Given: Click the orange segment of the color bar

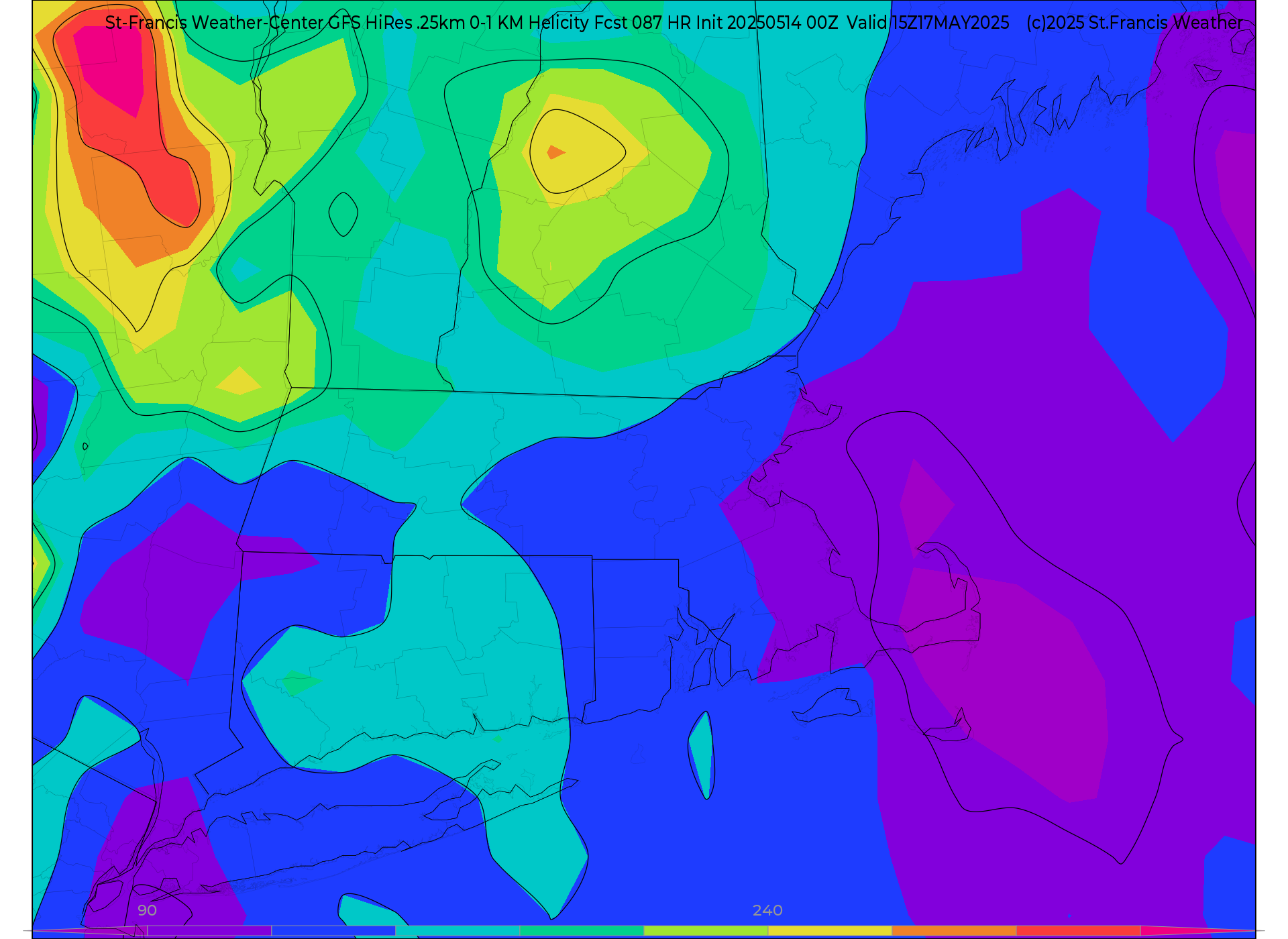Looking at the screenshot, I should pyautogui.click(x=954, y=930).
